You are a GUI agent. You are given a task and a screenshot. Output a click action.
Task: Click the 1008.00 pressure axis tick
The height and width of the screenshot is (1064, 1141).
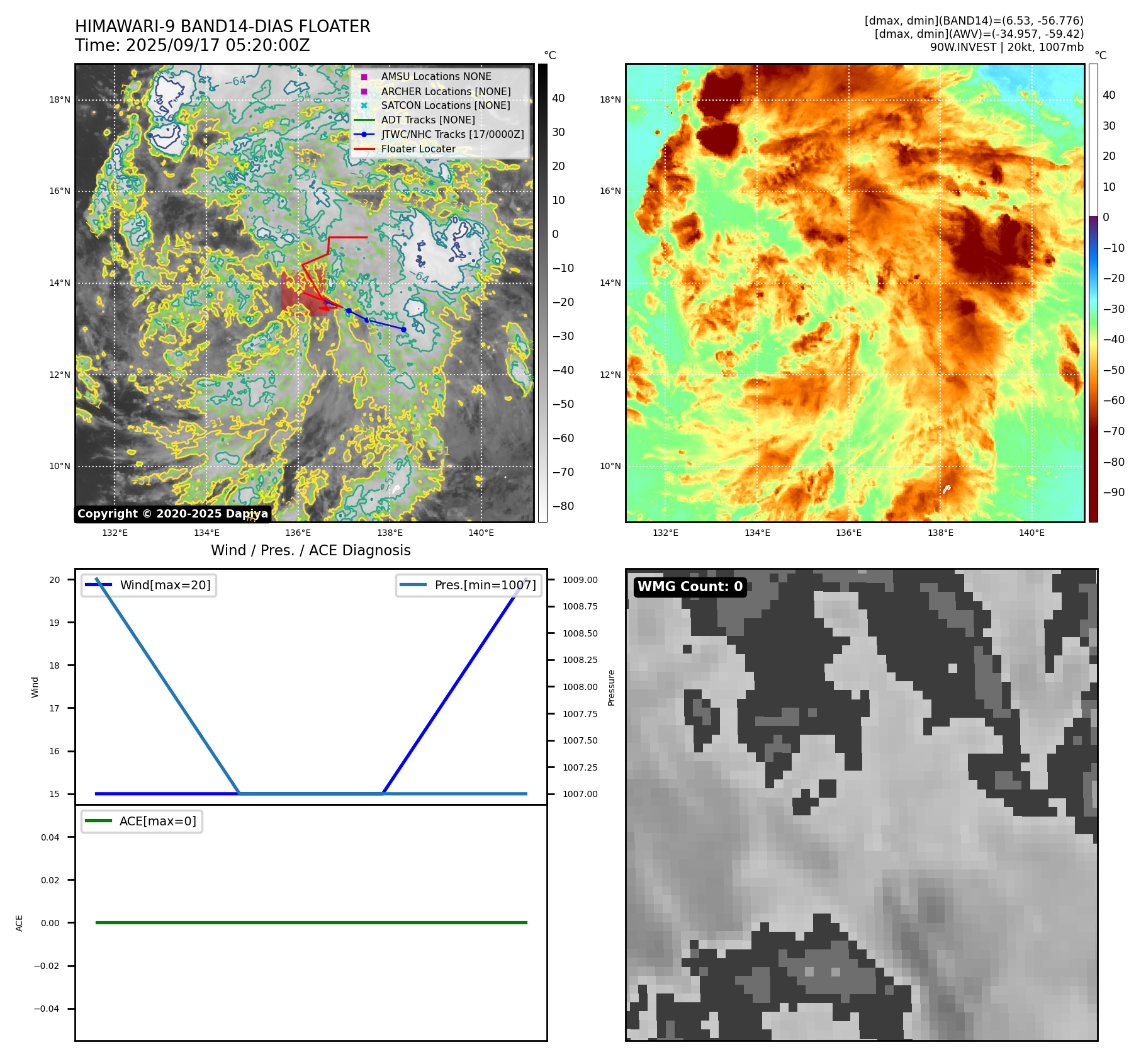[x=580, y=687]
